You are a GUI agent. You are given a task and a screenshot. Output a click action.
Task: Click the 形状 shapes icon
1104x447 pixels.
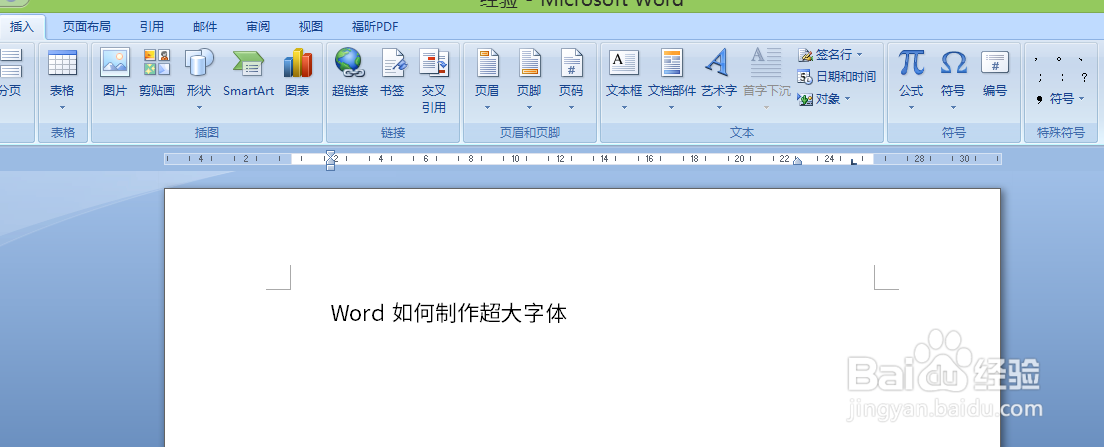[x=199, y=63]
